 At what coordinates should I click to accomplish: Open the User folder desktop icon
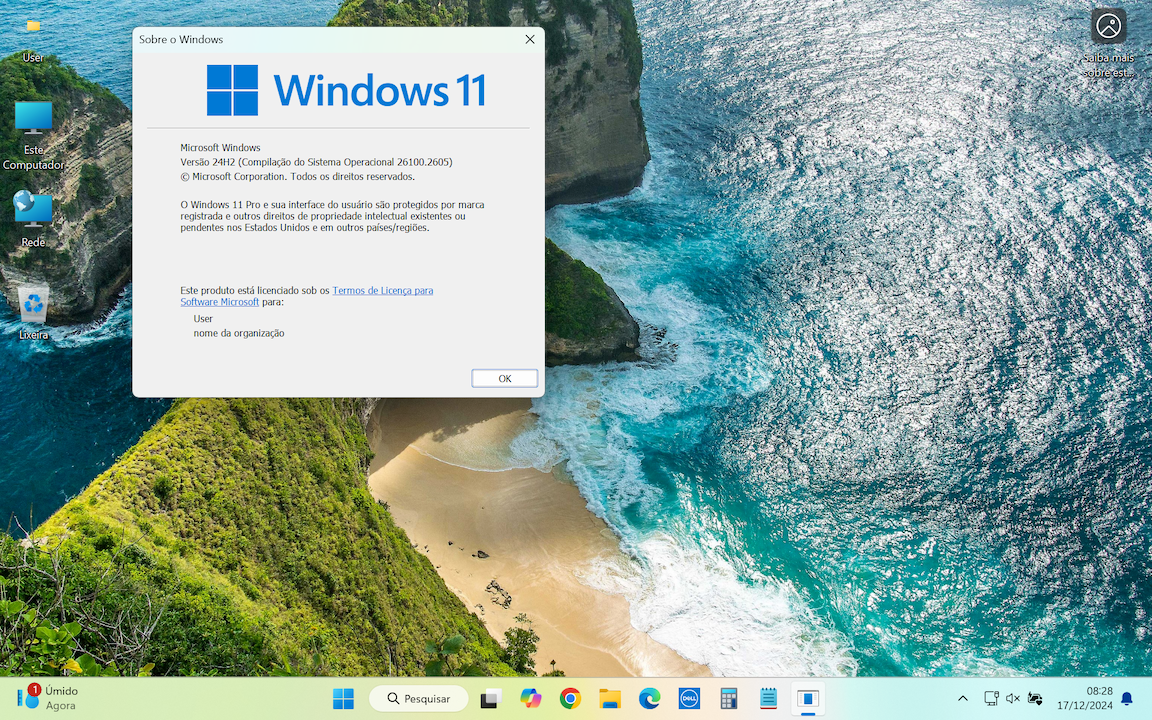(x=33, y=38)
